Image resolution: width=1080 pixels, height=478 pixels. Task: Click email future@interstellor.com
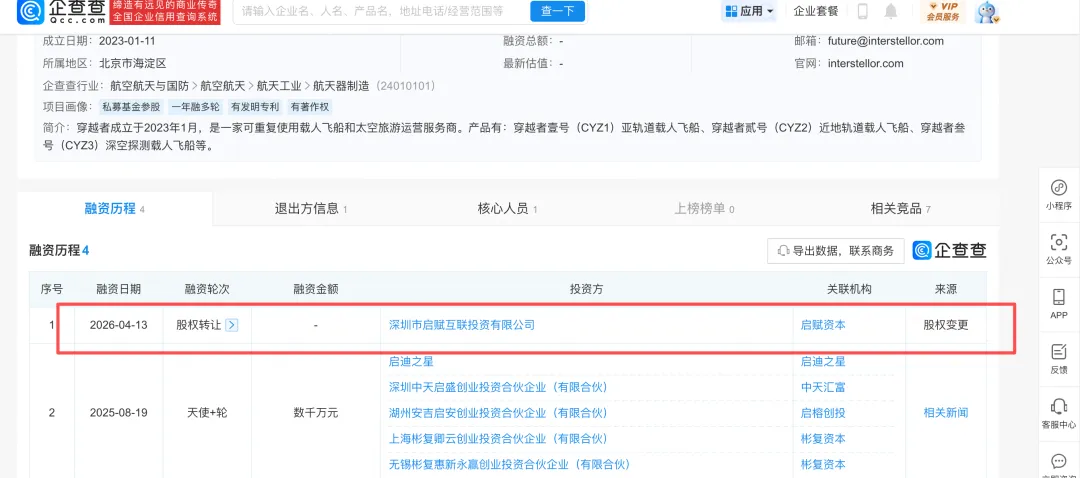[x=886, y=41]
